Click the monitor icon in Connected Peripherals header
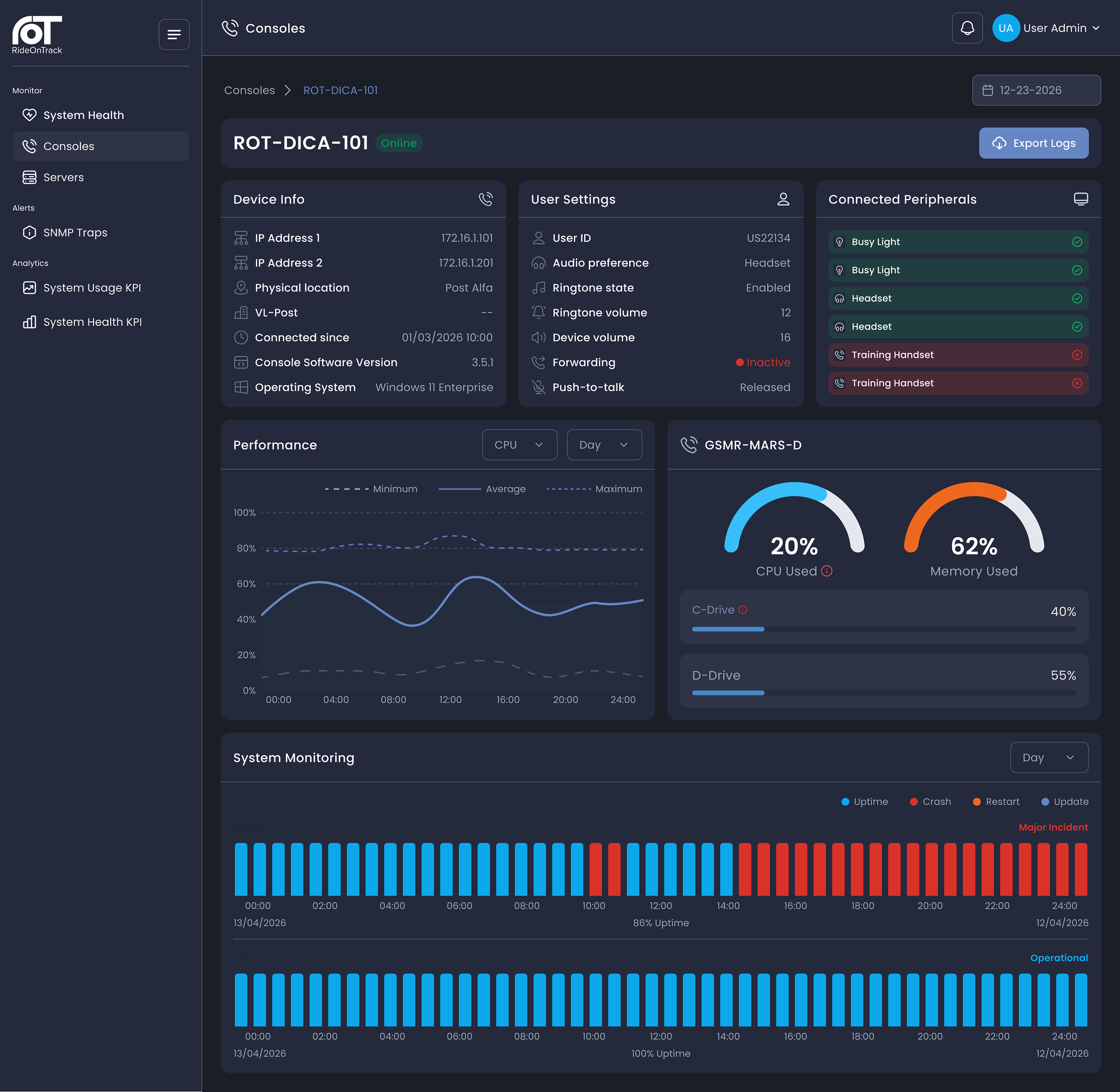 [1081, 199]
